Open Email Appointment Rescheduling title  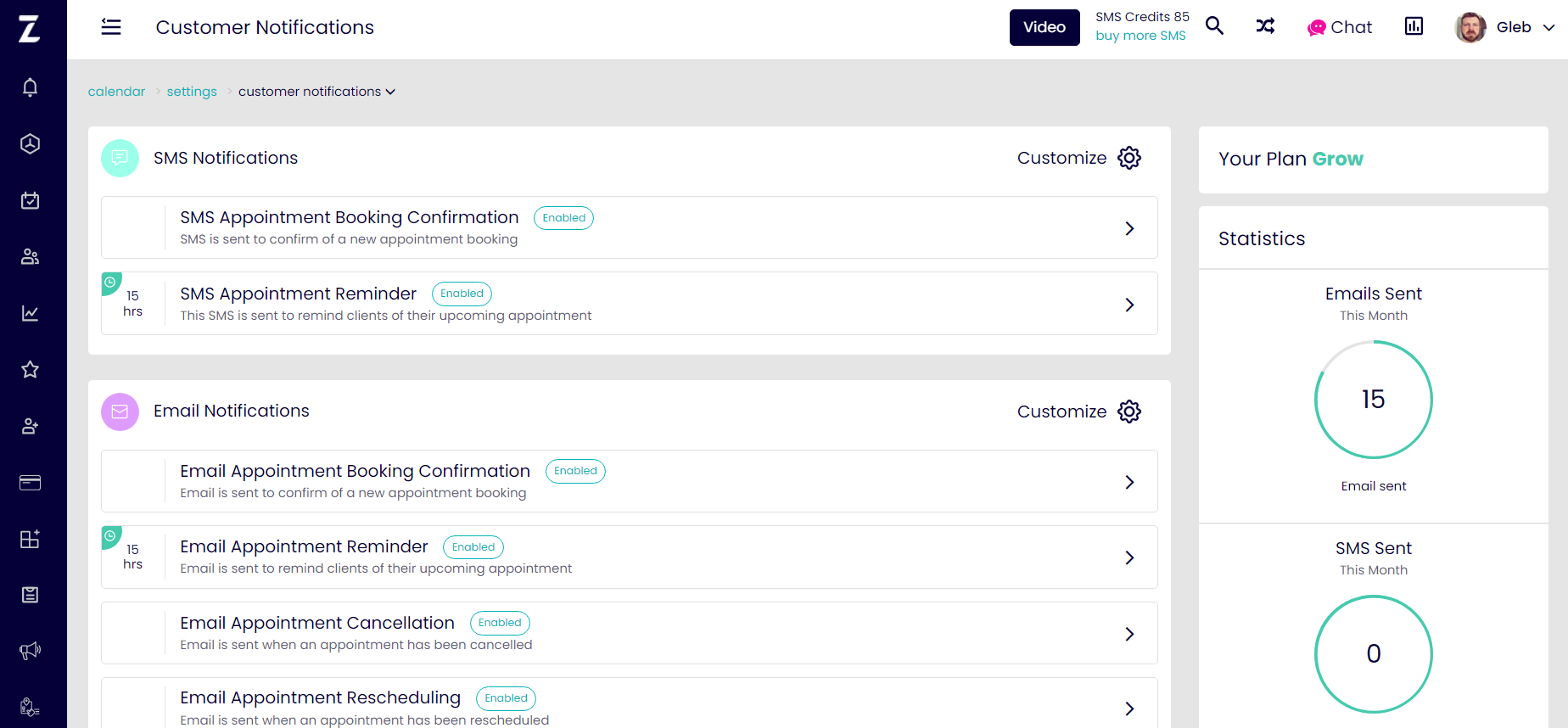(320, 698)
